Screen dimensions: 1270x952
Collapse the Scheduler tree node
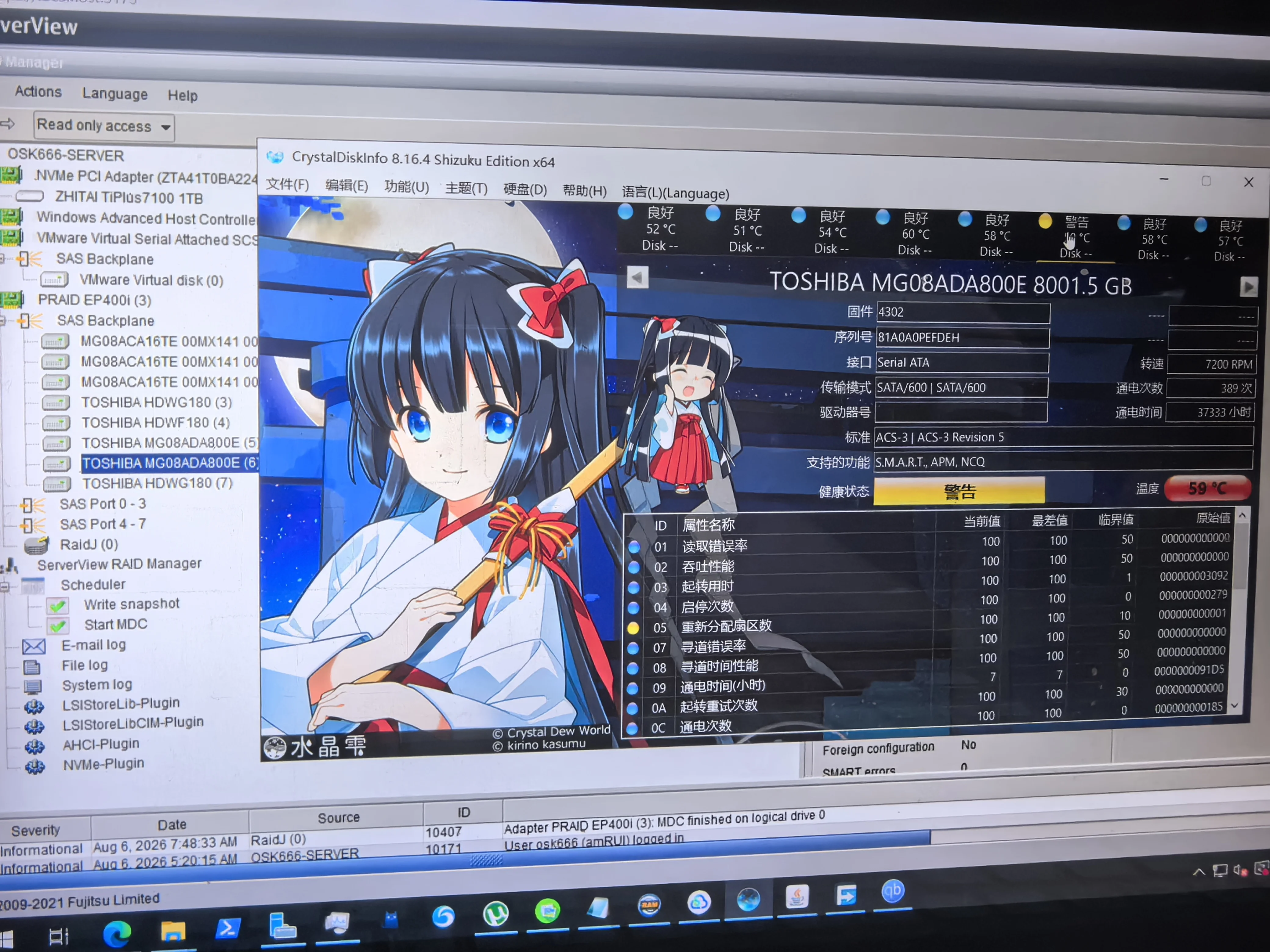click(5, 586)
